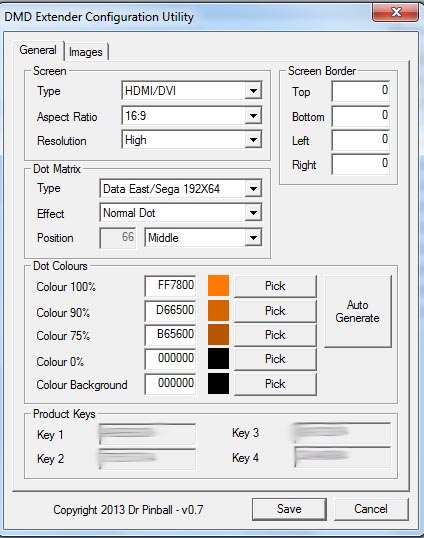This screenshot has width=424, height=538.
Task: Open the Effect dropdown showing Normal Dot
Action: click(180, 213)
